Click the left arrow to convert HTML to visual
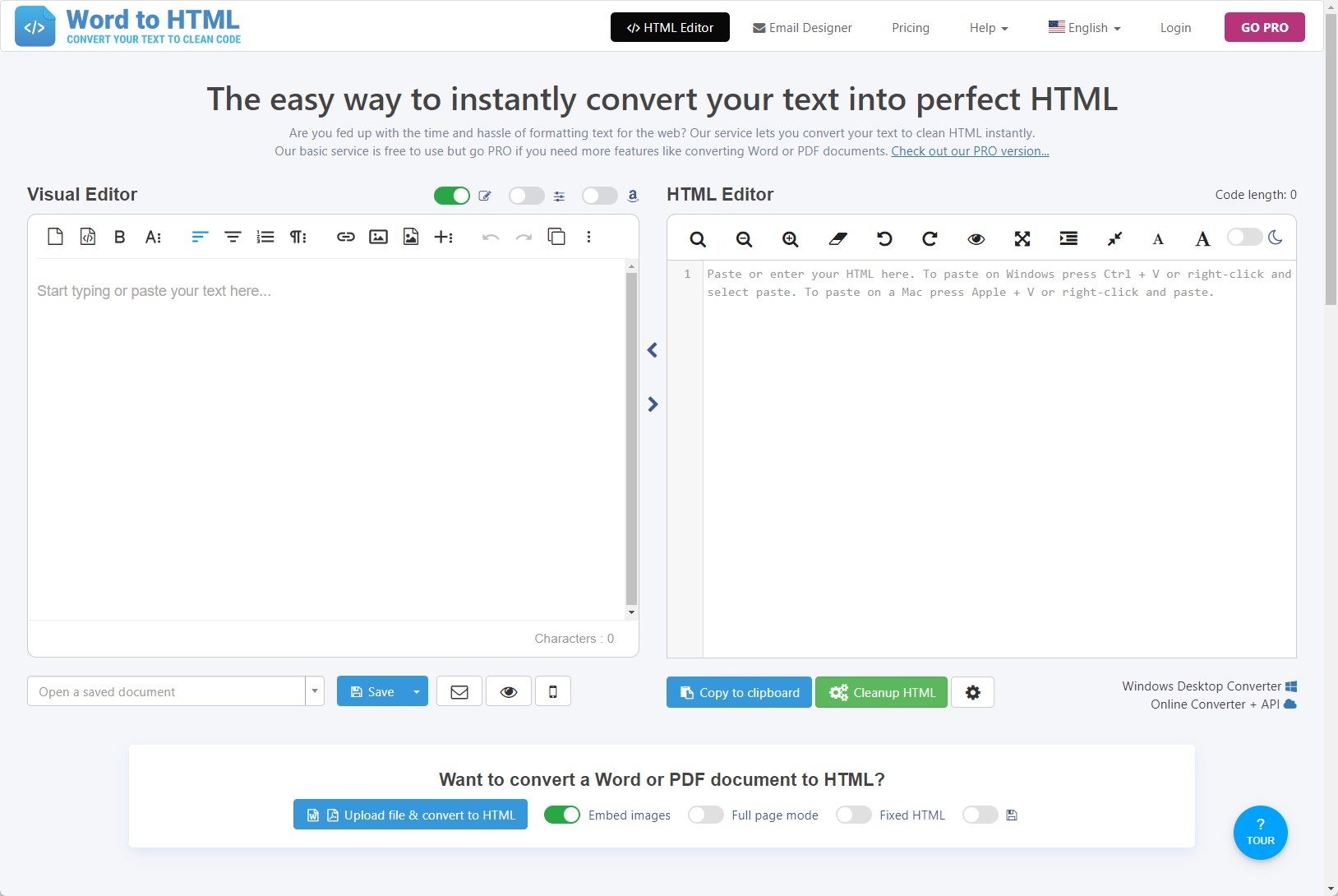The width and height of the screenshot is (1338, 896). coord(653,350)
